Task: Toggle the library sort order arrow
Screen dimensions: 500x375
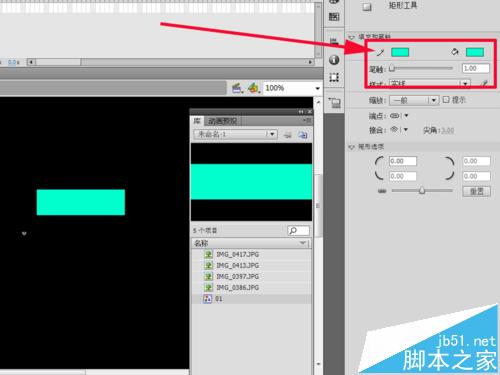Action: click(303, 243)
